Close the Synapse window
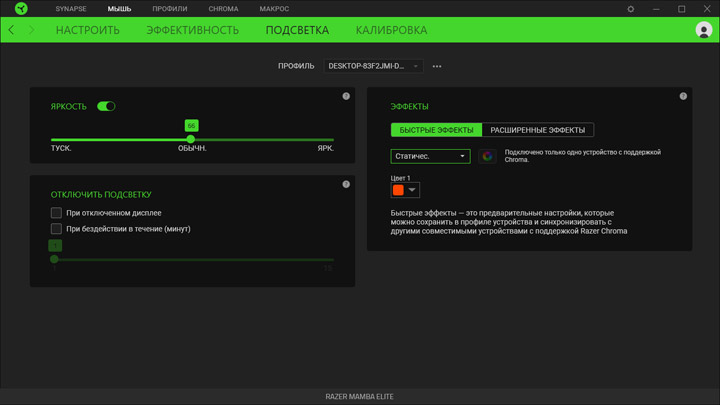Screen dimensions: 720x405 707,9
